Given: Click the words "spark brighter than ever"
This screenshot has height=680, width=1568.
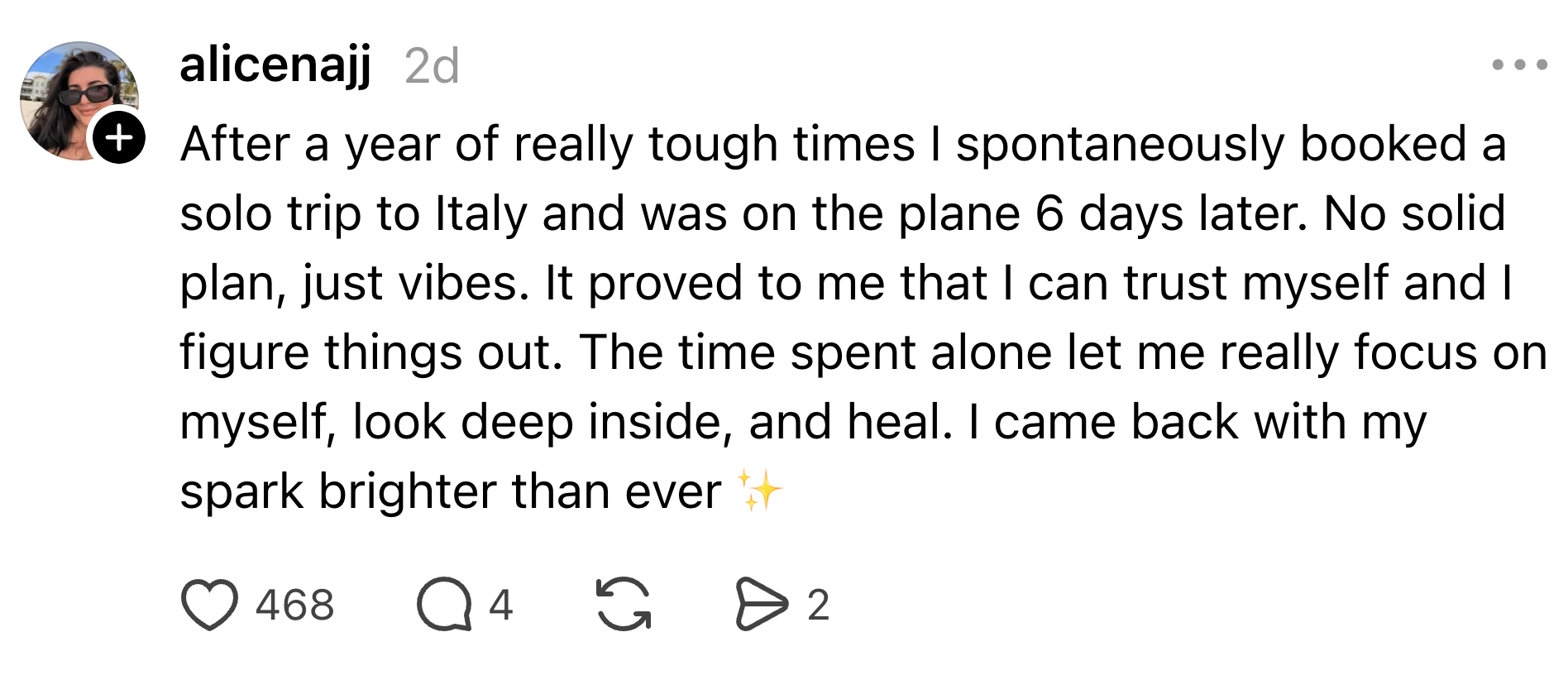Looking at the screenshot, I should (x=451, y=492).
